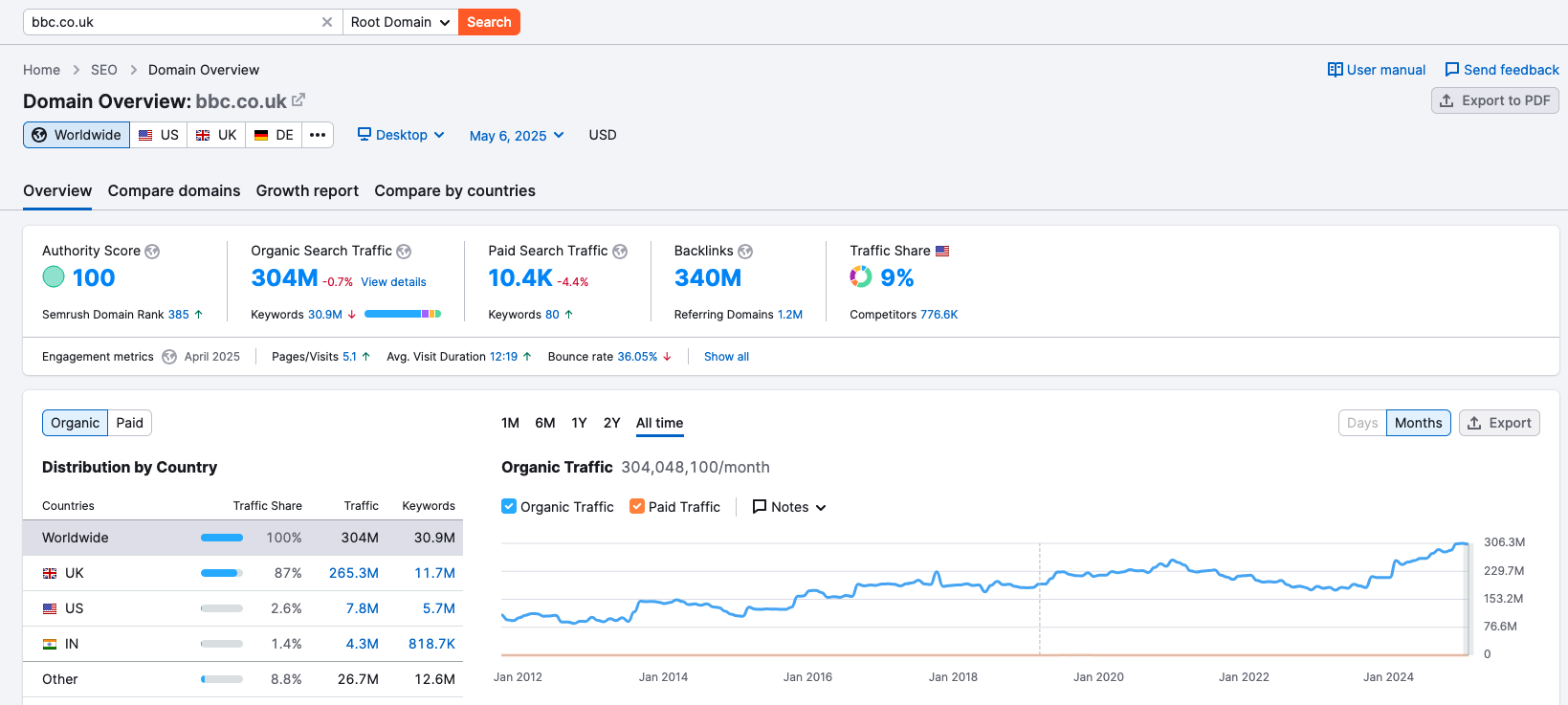The height and width of the screenshot is (705, 1568).
Task: Click the up arrow next to Semrush Domain Rank 385
Action: [198, 314]
